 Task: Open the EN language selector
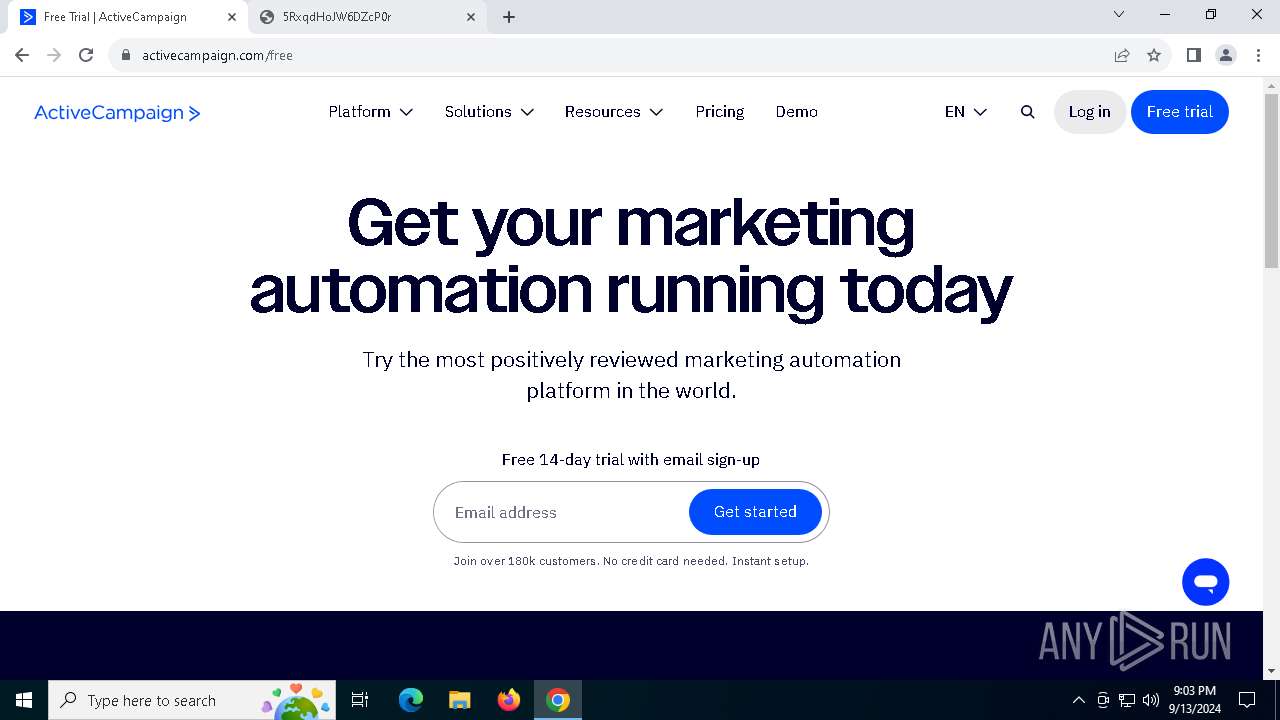click(965, 112)
